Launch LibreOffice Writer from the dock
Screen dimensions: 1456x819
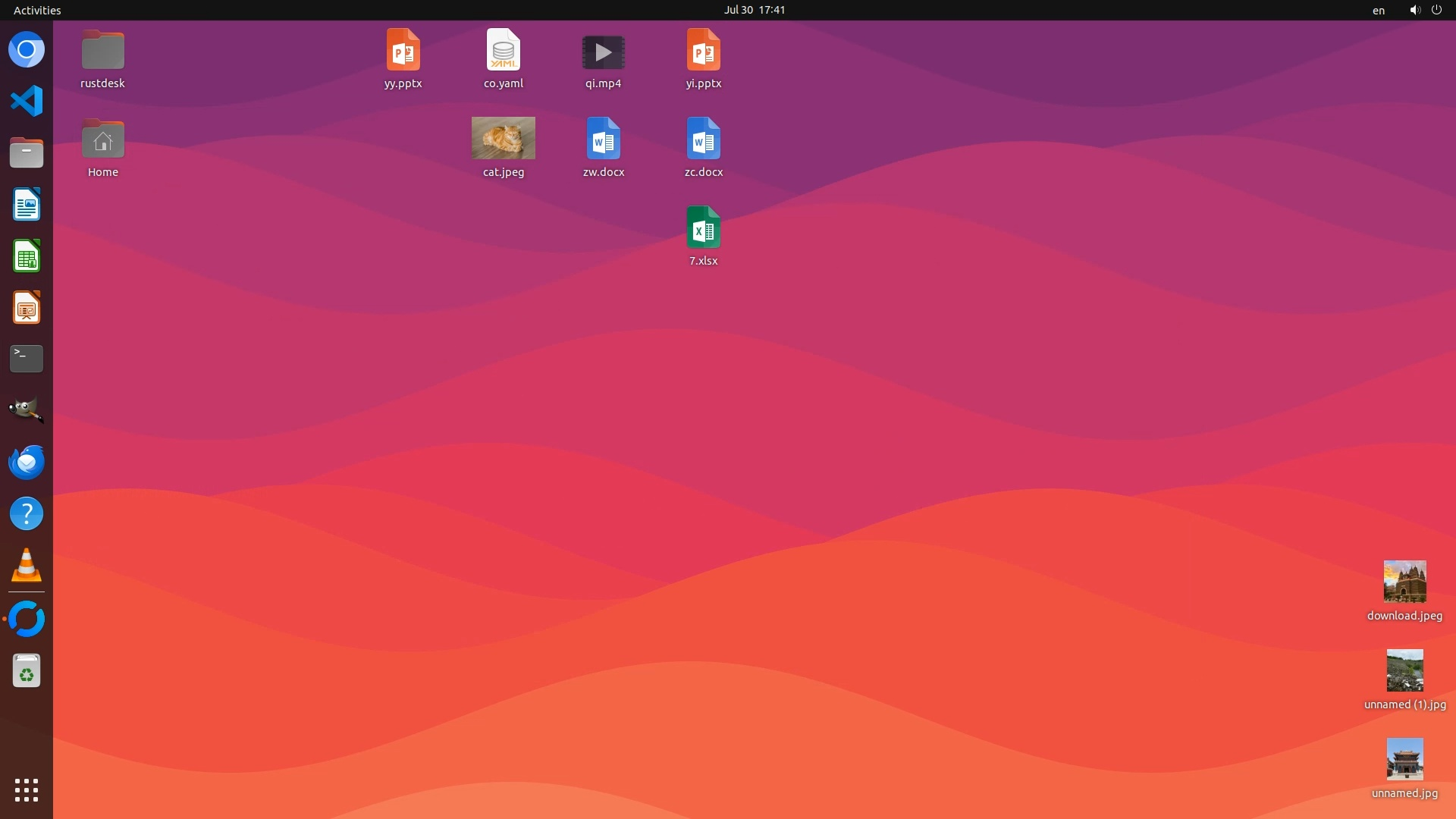(x=27, y=205)
